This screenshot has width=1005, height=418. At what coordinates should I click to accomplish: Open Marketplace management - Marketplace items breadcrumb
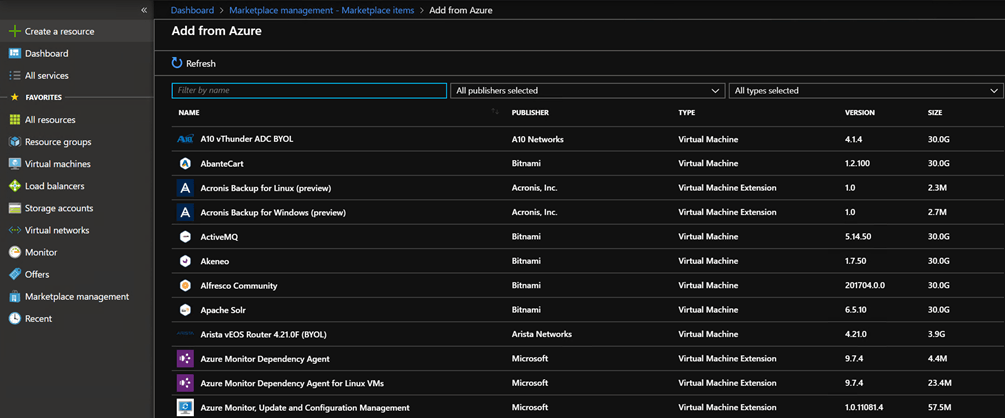[321, 10]
